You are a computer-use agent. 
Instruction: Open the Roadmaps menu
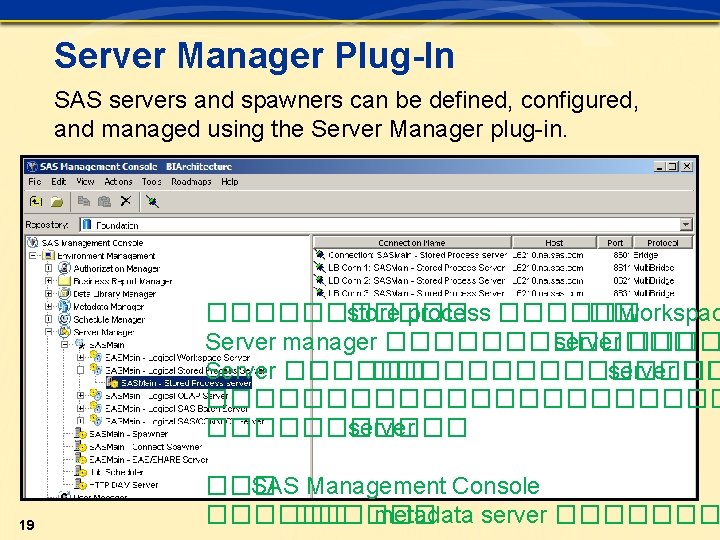tap(191, 182)
